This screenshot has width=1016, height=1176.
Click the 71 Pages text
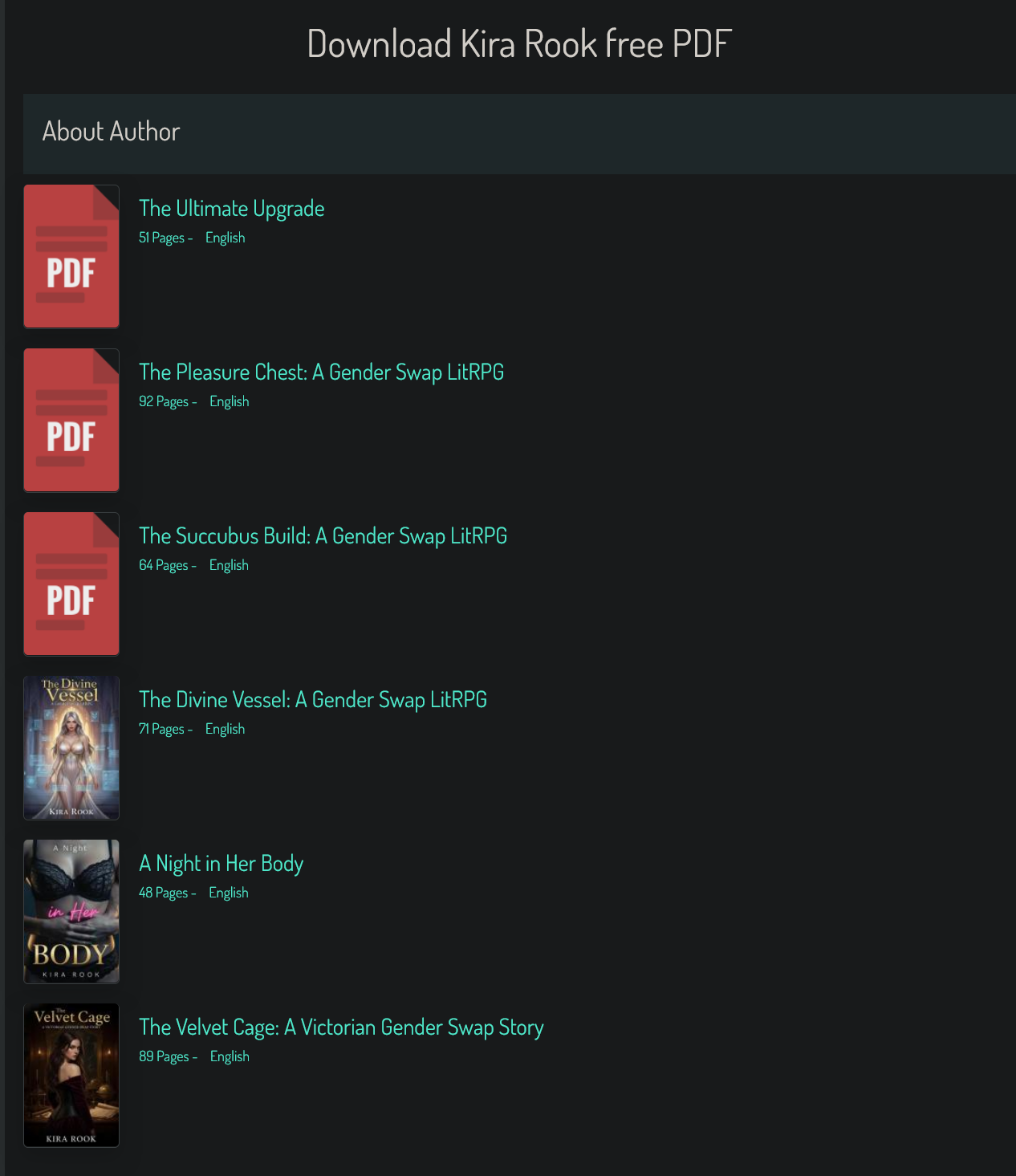pyautogui.click(x=161, y=729)
